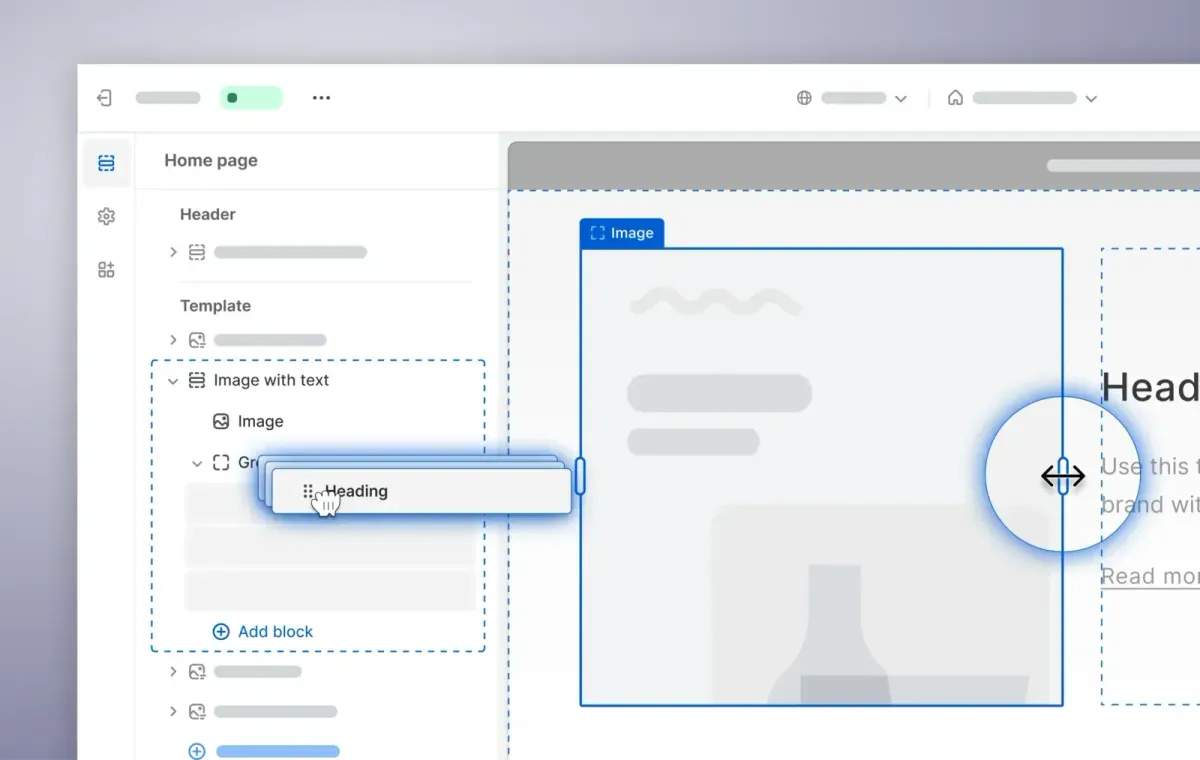
Task: Click the globe language icon
Action: (804, 98)
